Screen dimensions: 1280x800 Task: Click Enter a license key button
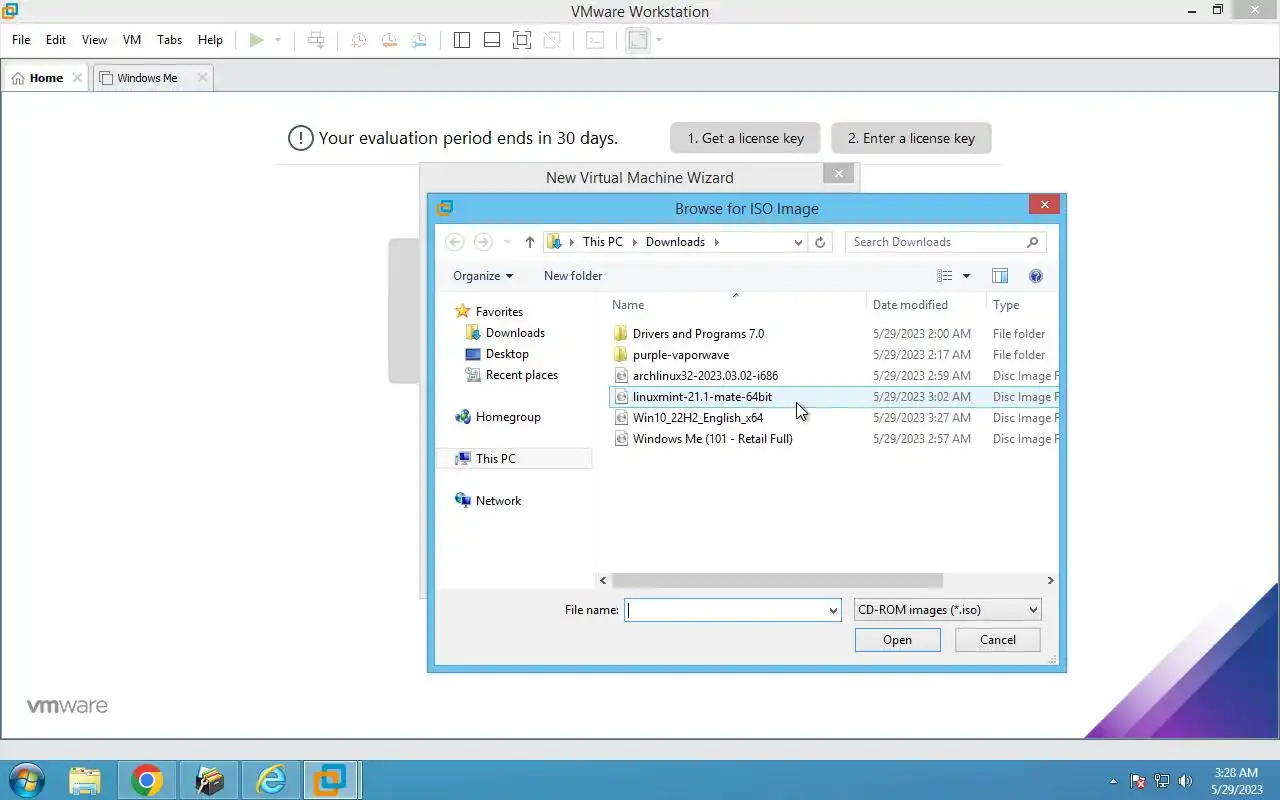(911, 138)
